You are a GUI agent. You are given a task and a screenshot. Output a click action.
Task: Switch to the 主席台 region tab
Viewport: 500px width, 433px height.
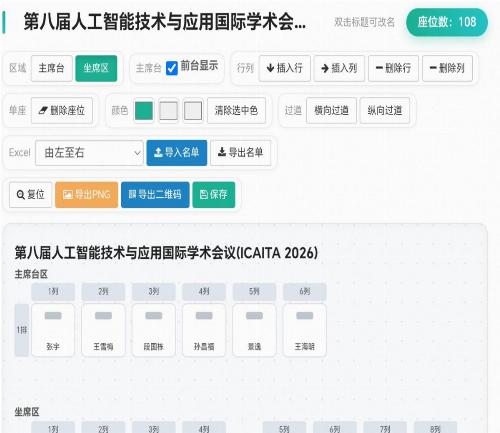[52, 68]
